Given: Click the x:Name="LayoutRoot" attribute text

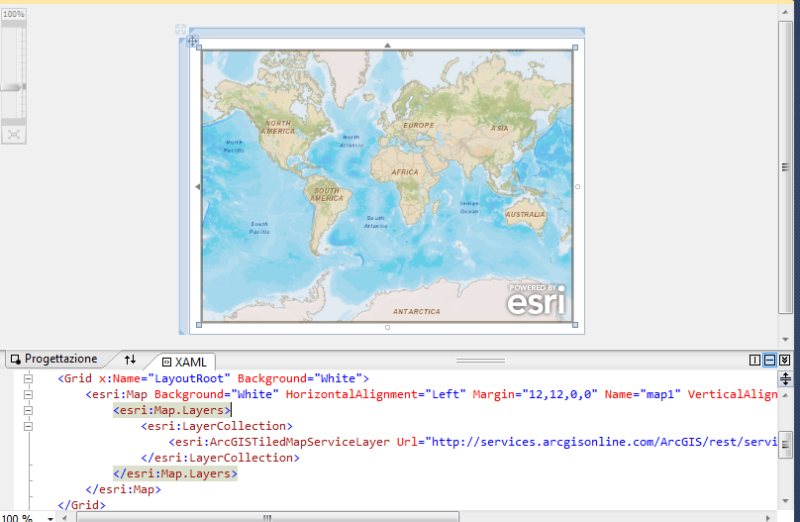Looking at the screenshot, I should pyautogui.click(x=164, y=379).
